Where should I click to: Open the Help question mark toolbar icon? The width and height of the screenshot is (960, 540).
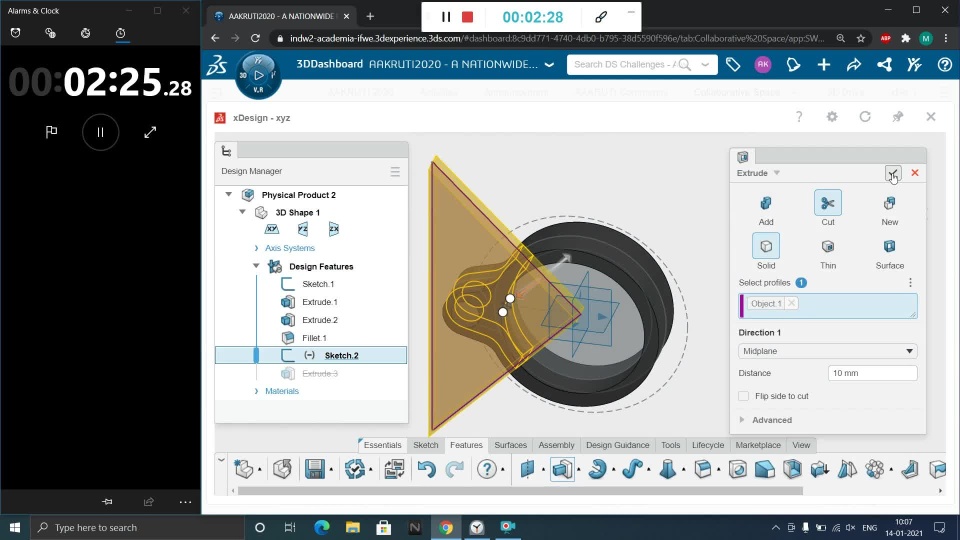[x=487, y=470]
